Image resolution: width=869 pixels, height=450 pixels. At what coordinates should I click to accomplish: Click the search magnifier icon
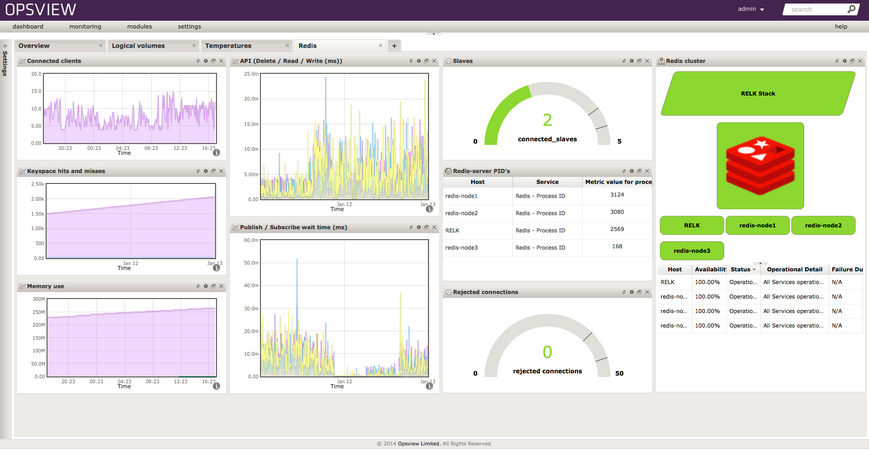pos(851,9)
